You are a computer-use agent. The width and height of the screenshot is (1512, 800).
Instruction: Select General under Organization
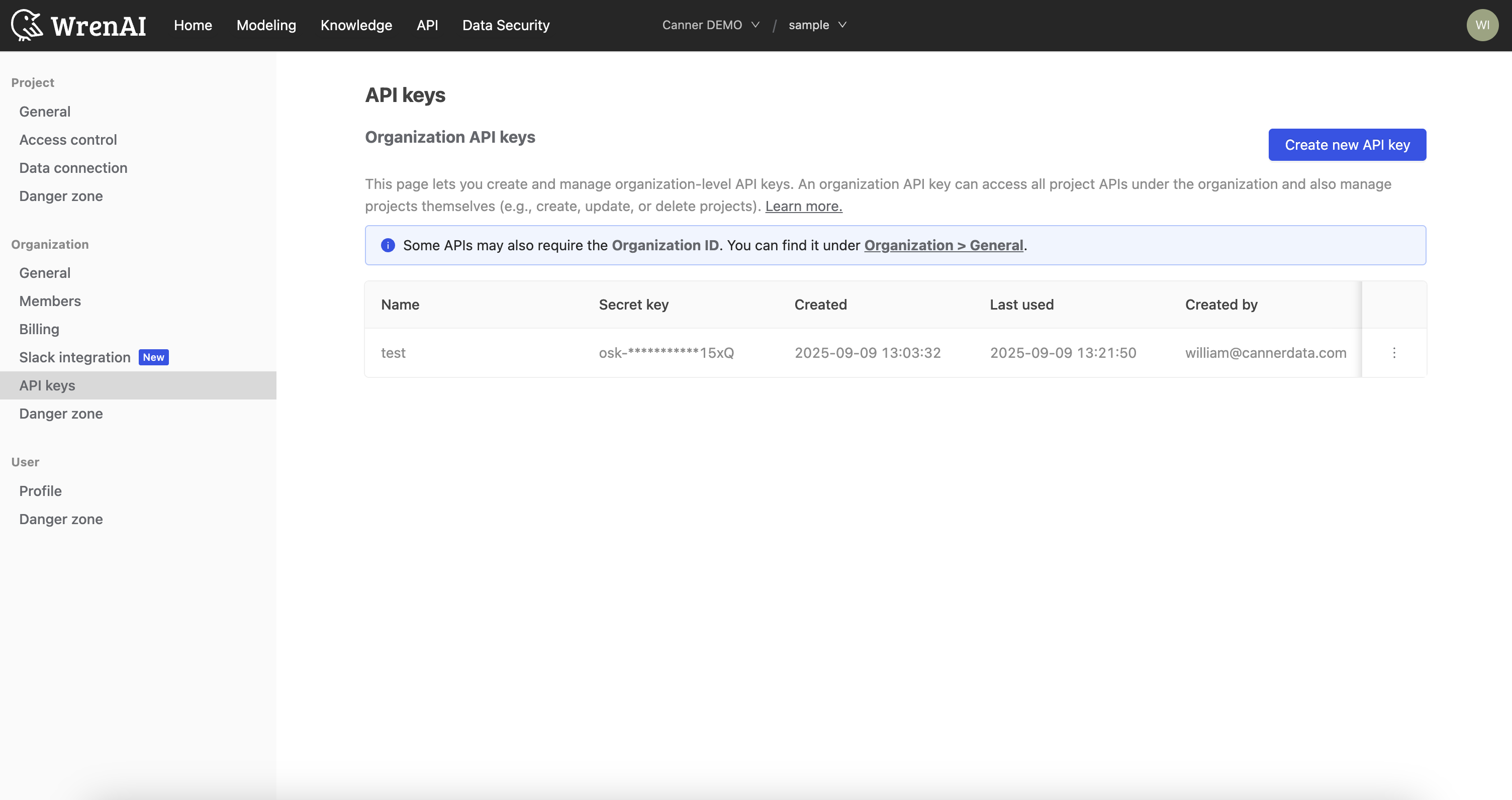click(45, 273)
